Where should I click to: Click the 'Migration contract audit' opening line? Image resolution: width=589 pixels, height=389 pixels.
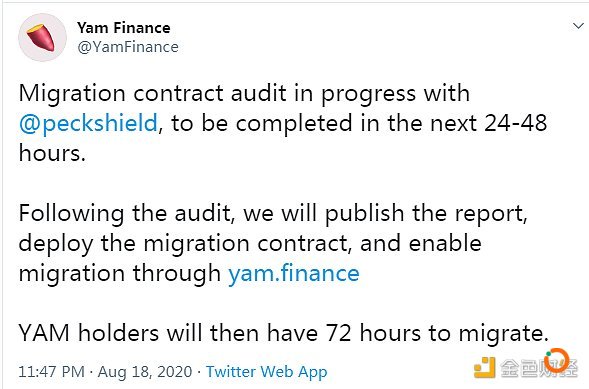point(244,93)
